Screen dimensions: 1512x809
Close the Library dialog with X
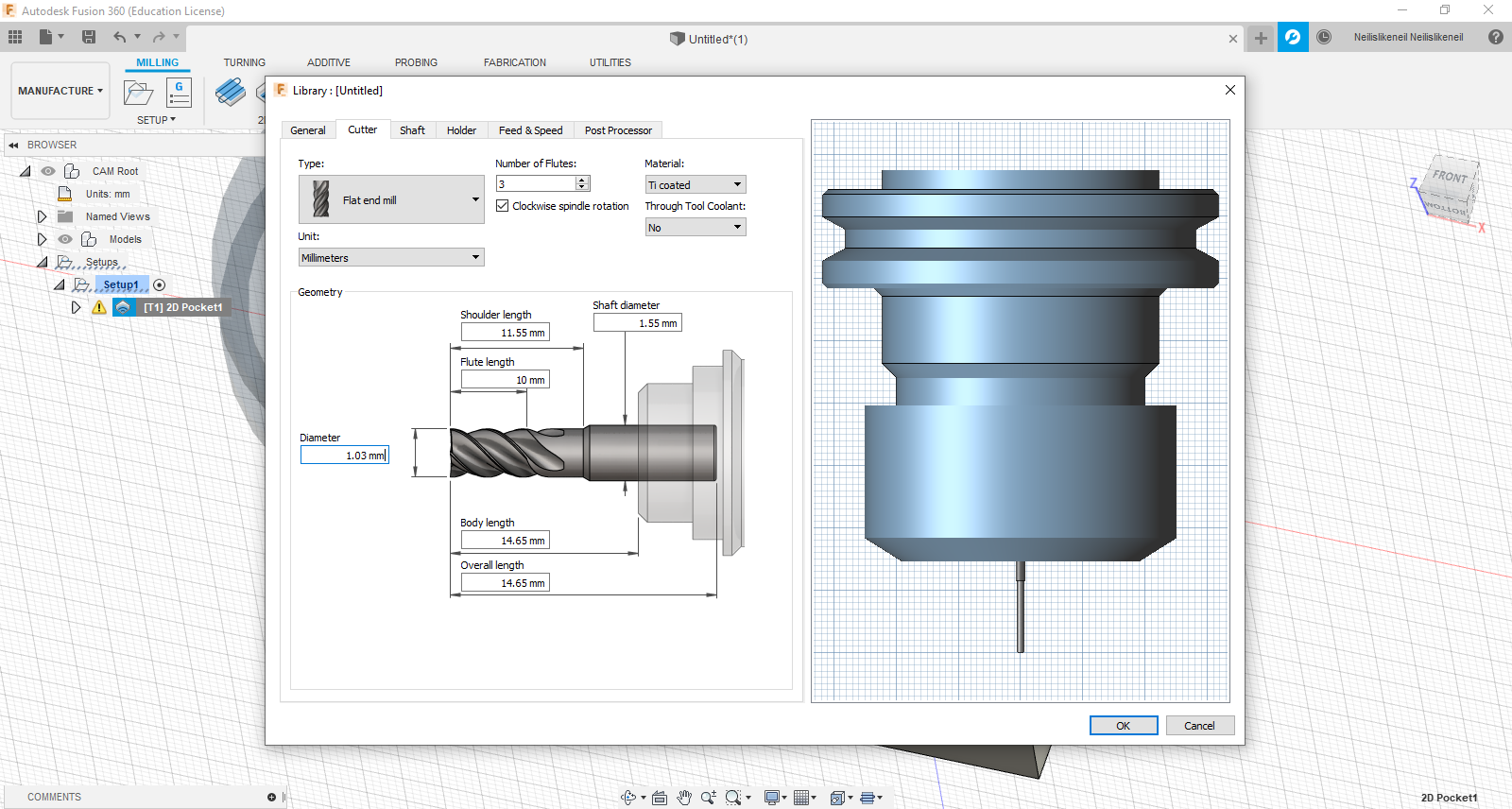pyautogui.click(x=1229, y=90)
